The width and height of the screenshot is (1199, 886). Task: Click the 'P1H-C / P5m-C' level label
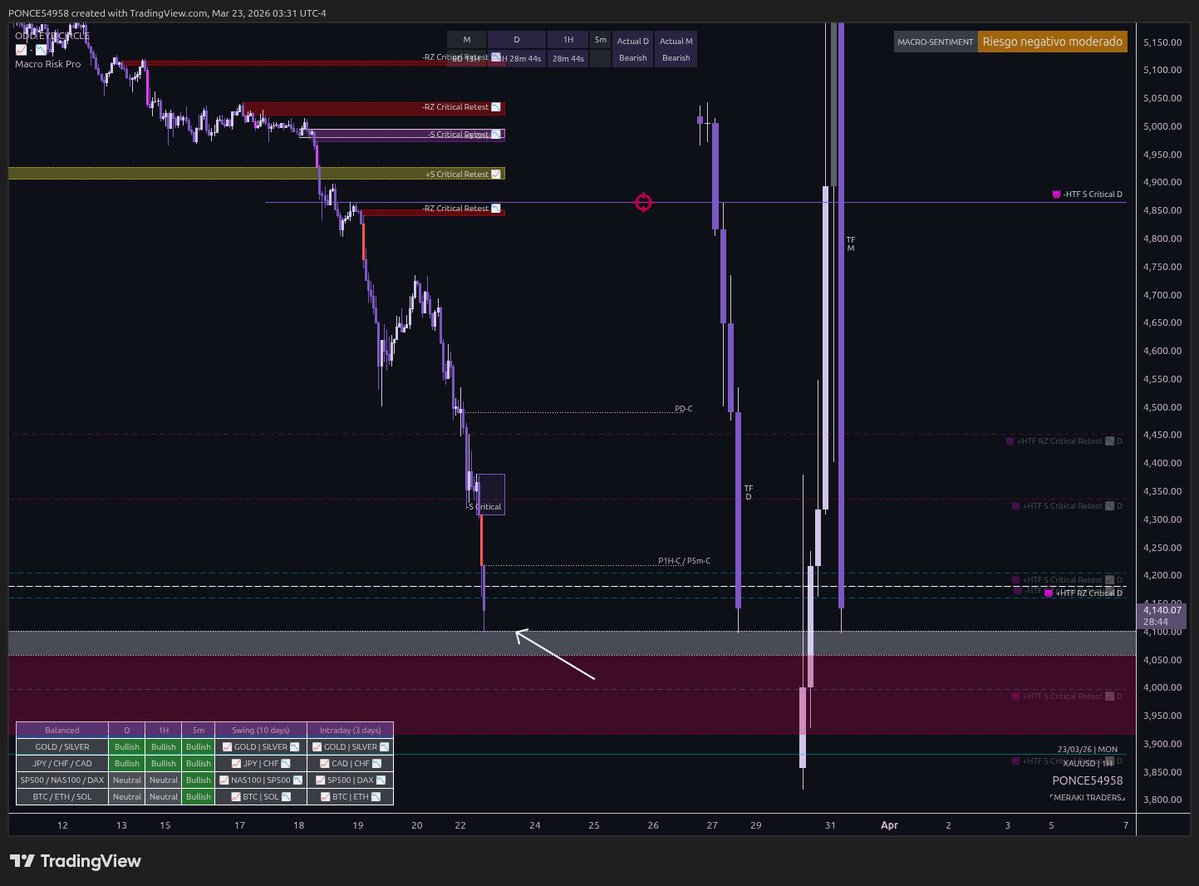(x=684, y=561)
